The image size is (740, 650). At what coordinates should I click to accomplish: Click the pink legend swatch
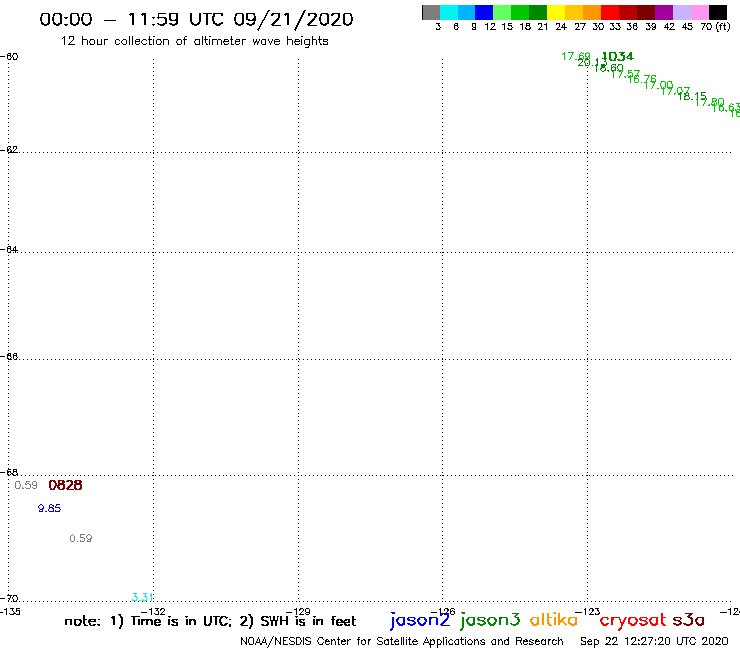coord(699,12)
